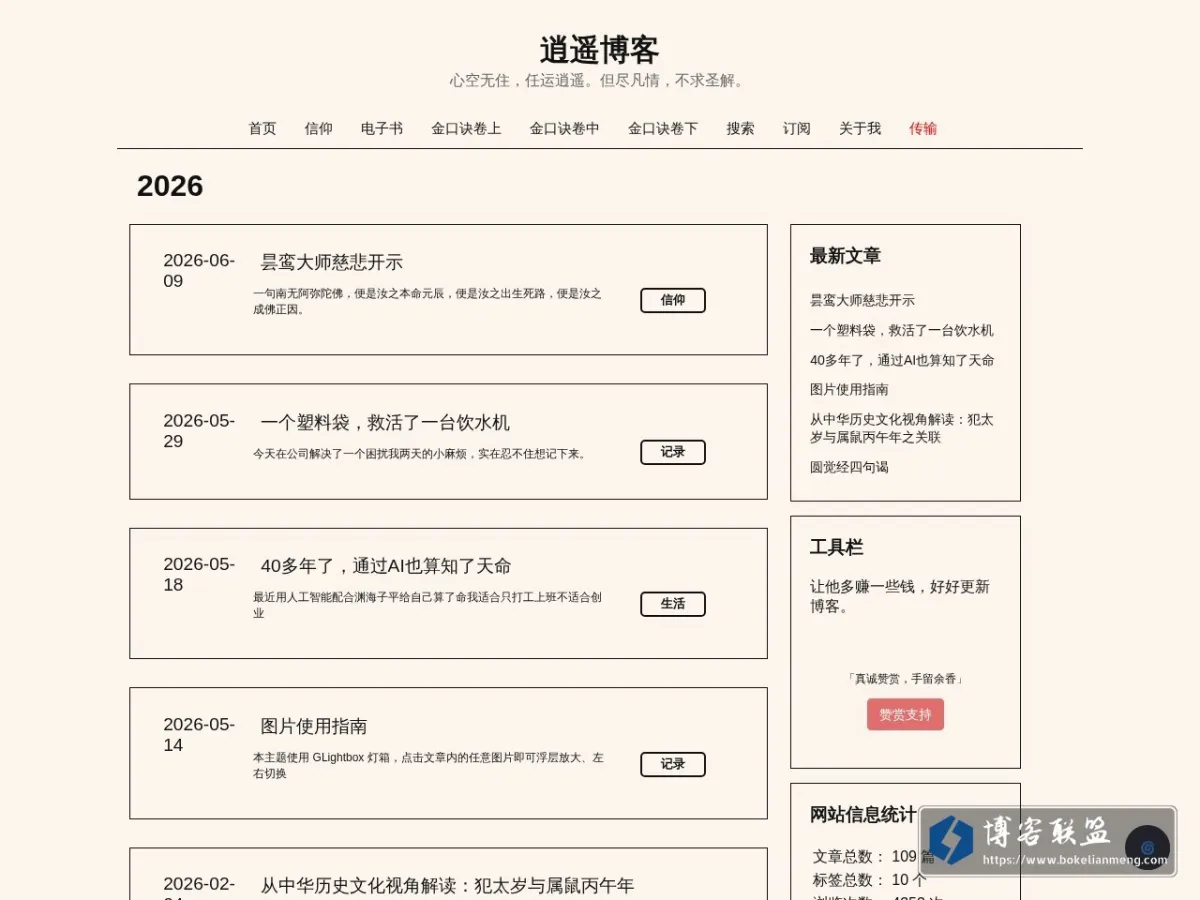This screenshot has width=1200, height=900.
Task: Click excerpt 最近用人工智能配合渊海子平
Action: click(x=427, y=605)
